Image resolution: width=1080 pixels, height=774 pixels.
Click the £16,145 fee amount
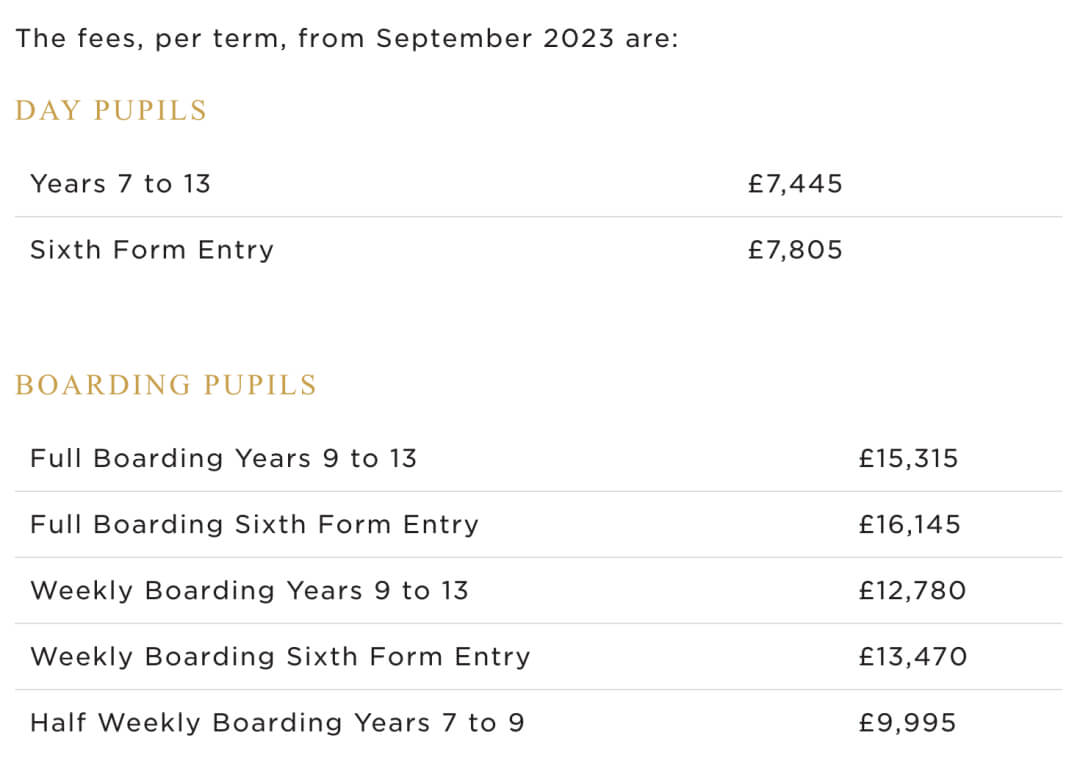(909, 525)
